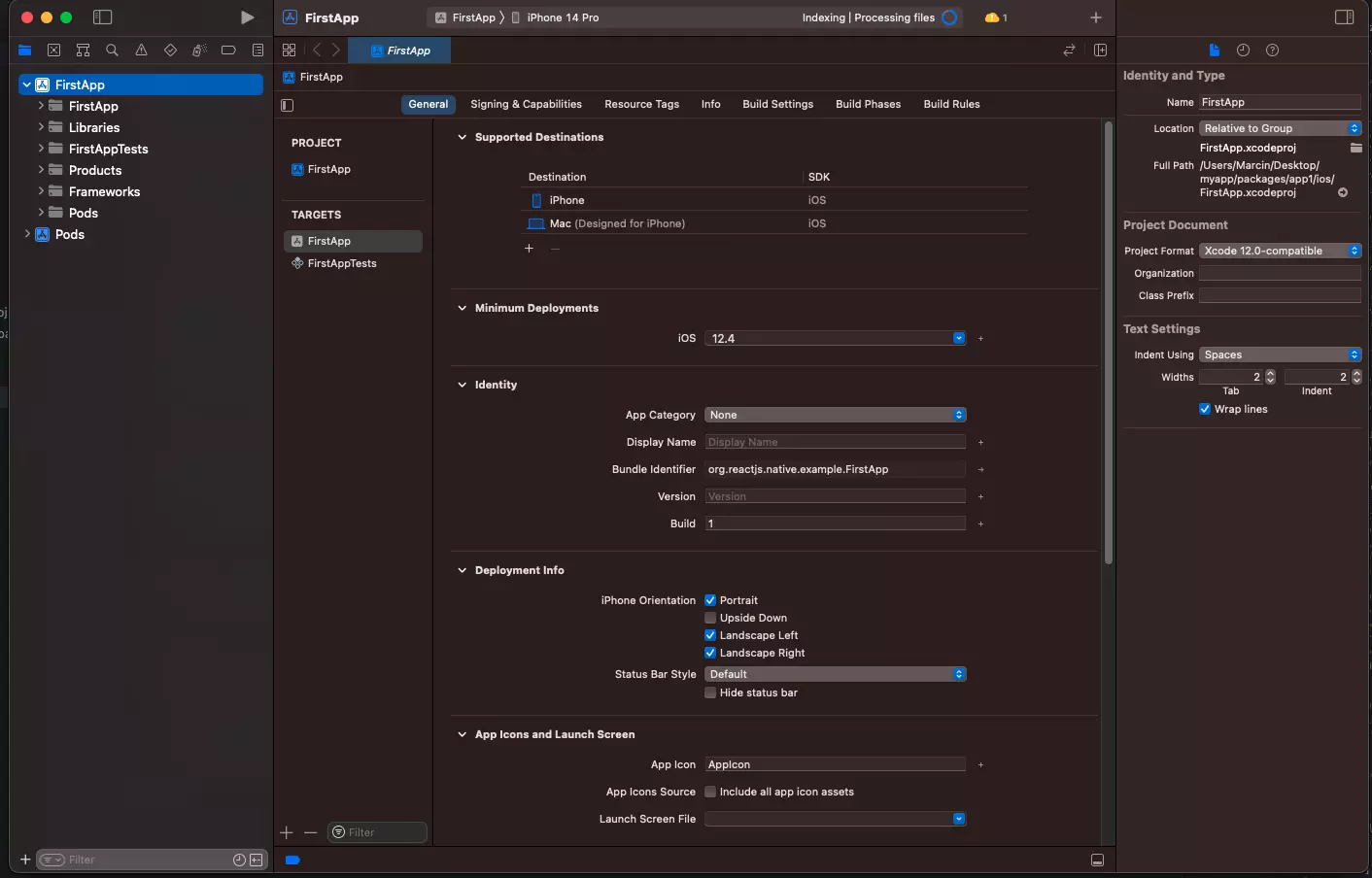Image resolution: width=1372 pixels, height=878 pixels.
Task: Toggle the Wrap lines checkbox
Action: (1205, 409)
